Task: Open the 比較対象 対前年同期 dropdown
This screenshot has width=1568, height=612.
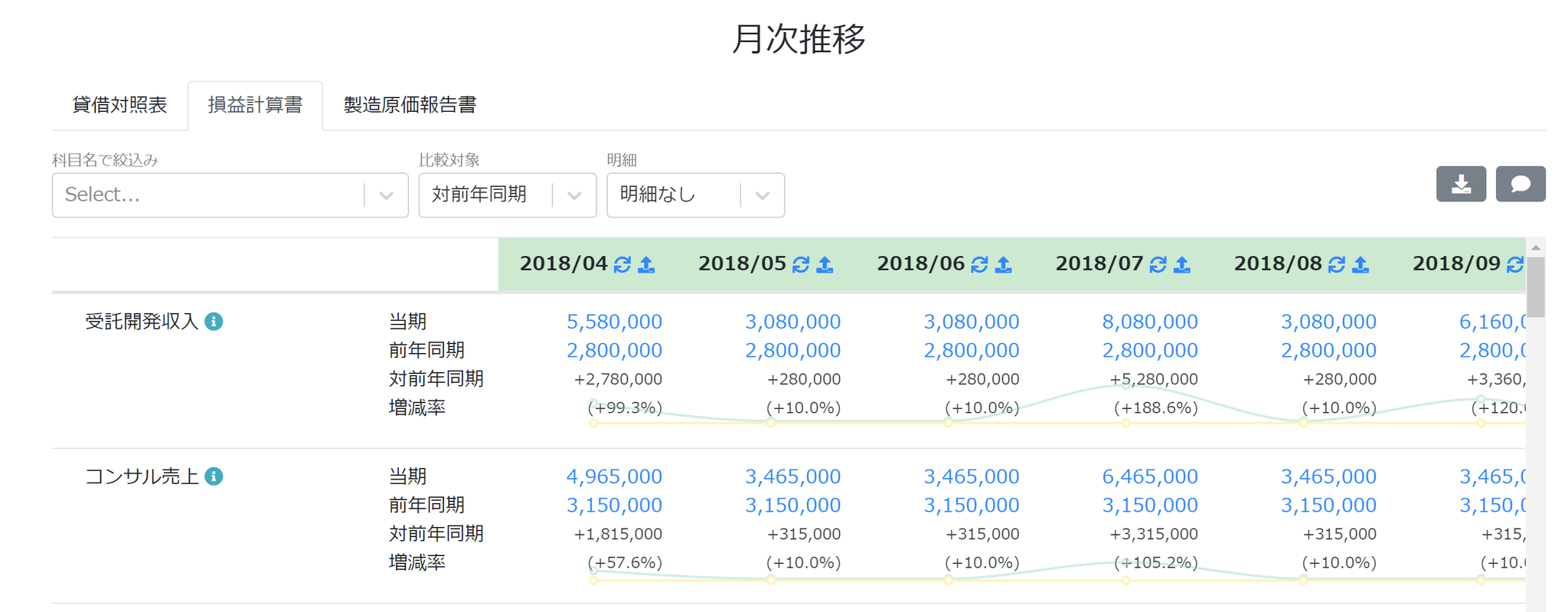Action: click(507, 195)
